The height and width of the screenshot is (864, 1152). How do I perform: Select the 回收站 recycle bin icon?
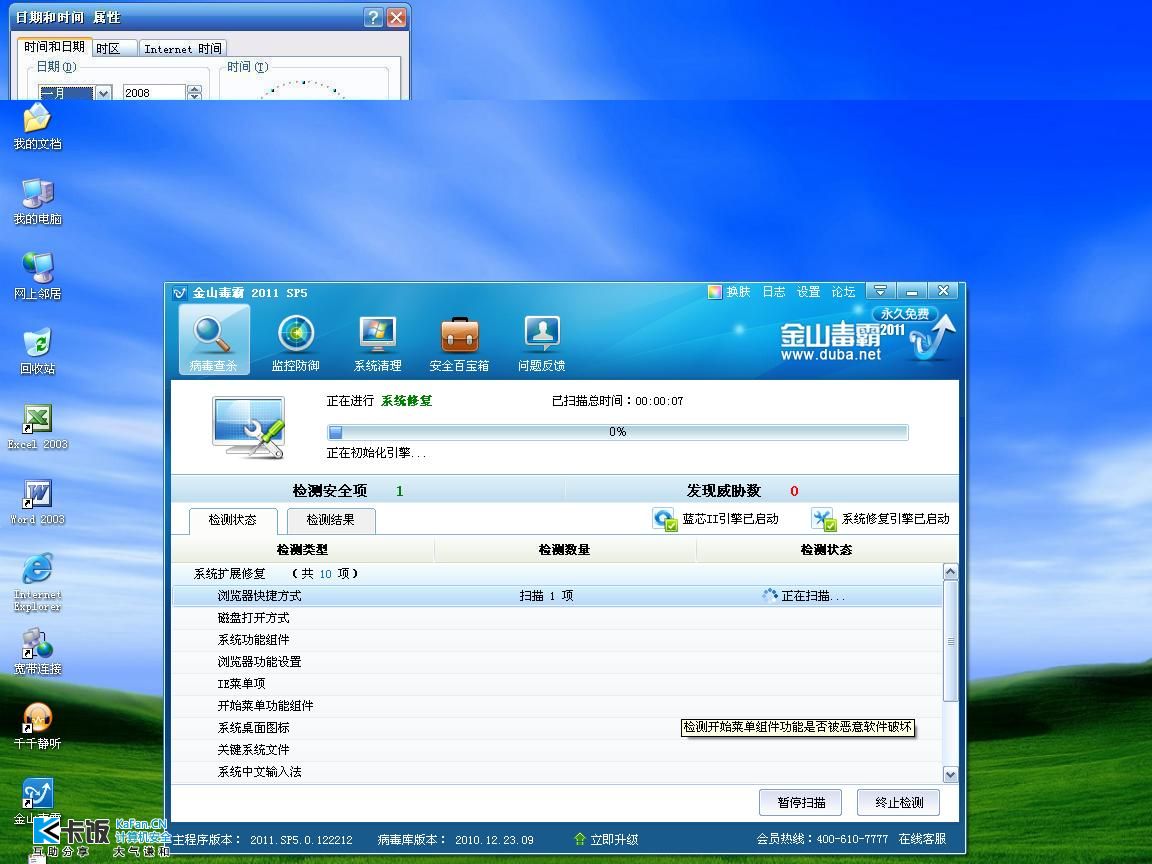37,351
